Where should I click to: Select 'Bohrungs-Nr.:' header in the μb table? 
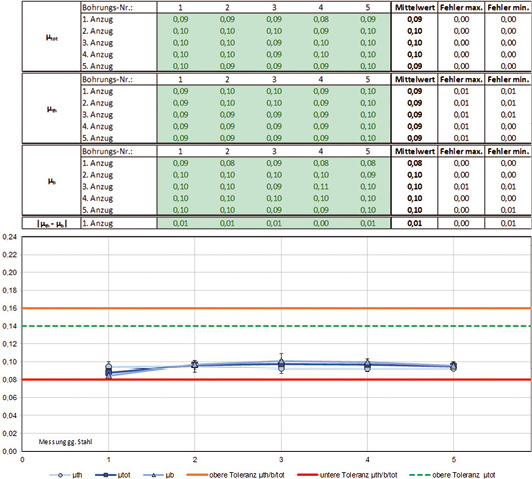107,151
